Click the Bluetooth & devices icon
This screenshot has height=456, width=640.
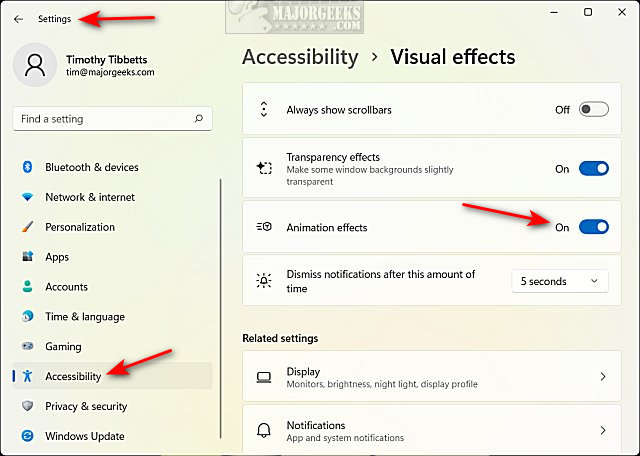27,167
